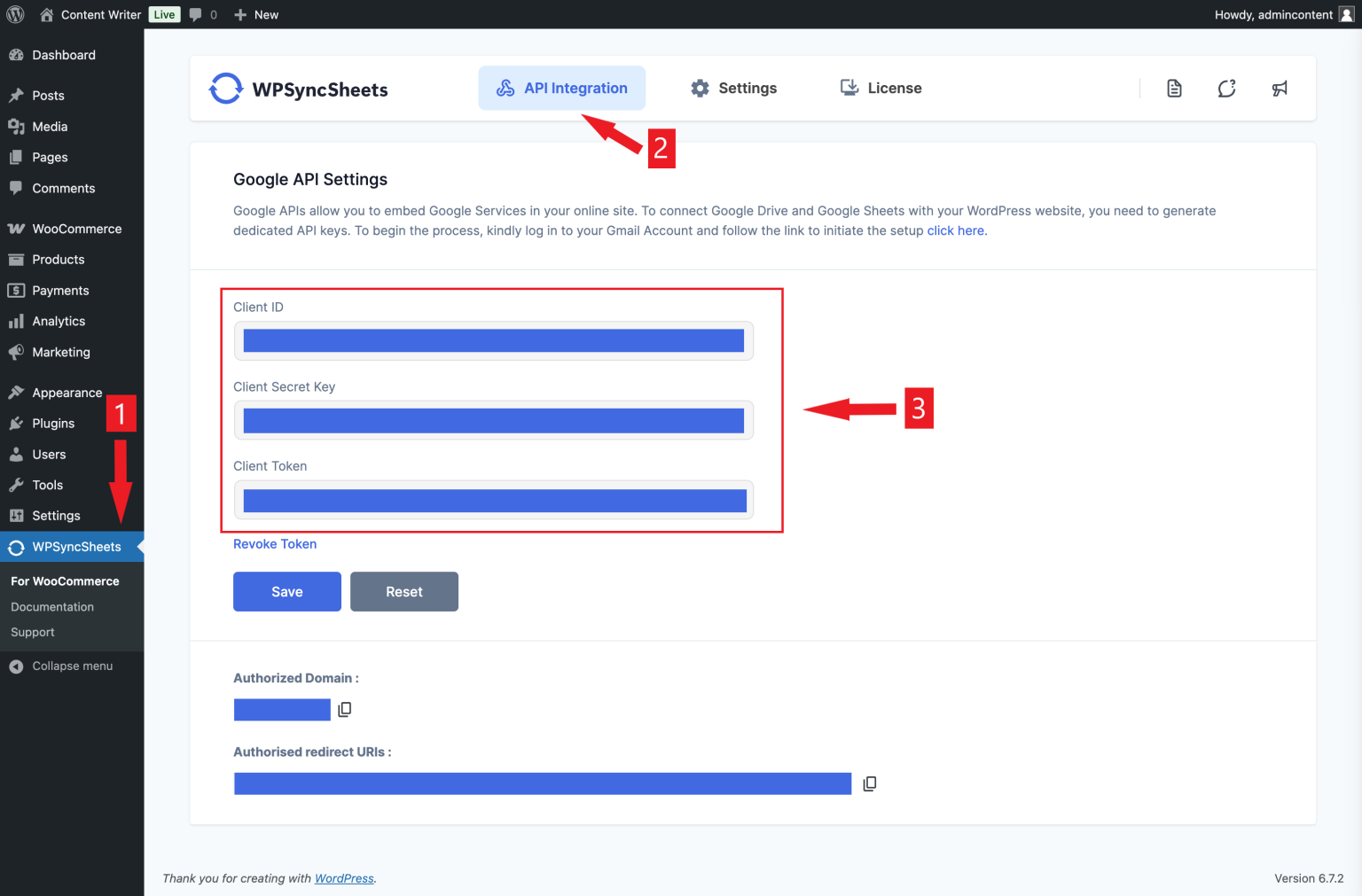The width and height of the screenshot is (1362, 896).
Task: Open the WPSyncSheets documentation file icon
Action: 1174,88
